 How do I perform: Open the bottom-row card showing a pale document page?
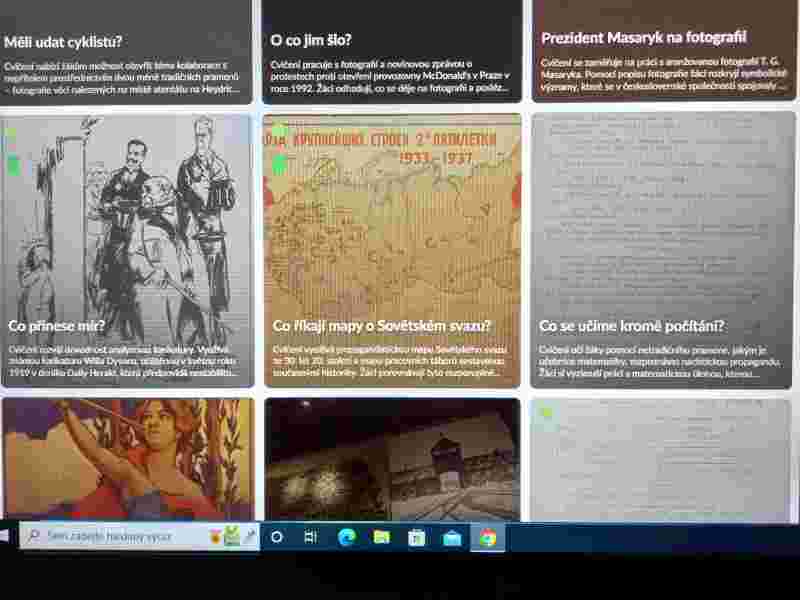661,459
